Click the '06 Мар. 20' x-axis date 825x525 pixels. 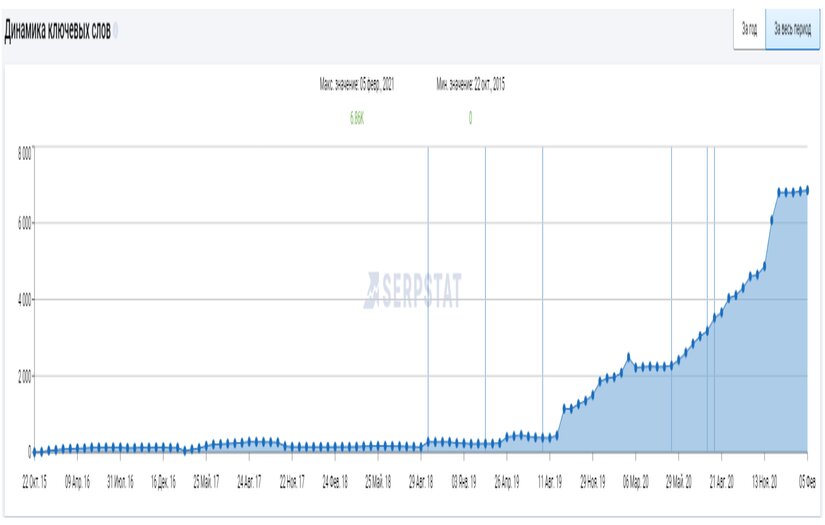pyautogui.click(x=636, y=482)
